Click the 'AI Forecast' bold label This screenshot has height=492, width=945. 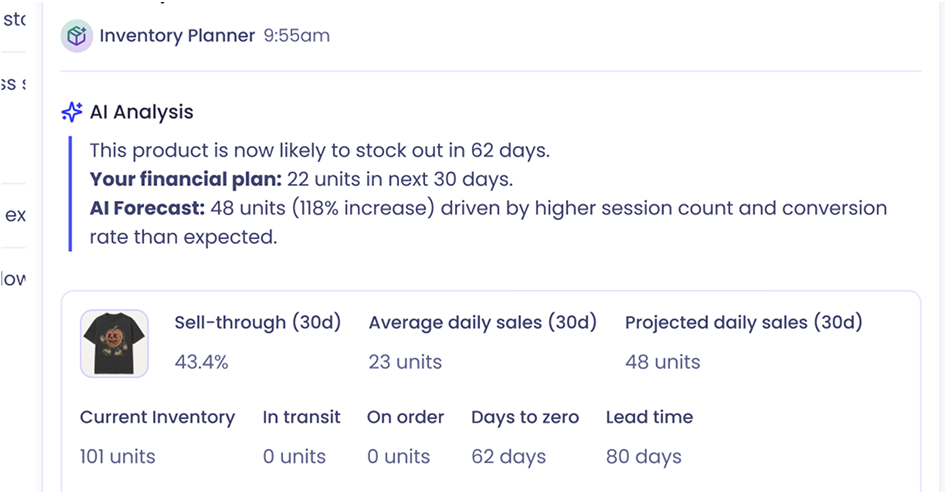[x=148, y=208]
